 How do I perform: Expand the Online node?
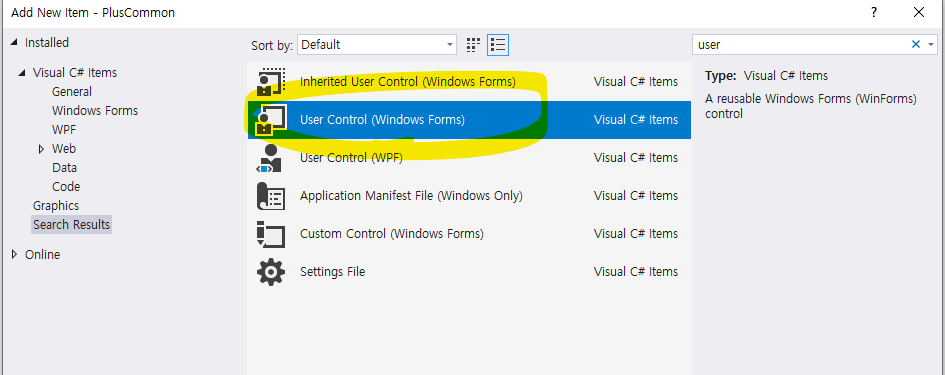(x=14, y=254)
